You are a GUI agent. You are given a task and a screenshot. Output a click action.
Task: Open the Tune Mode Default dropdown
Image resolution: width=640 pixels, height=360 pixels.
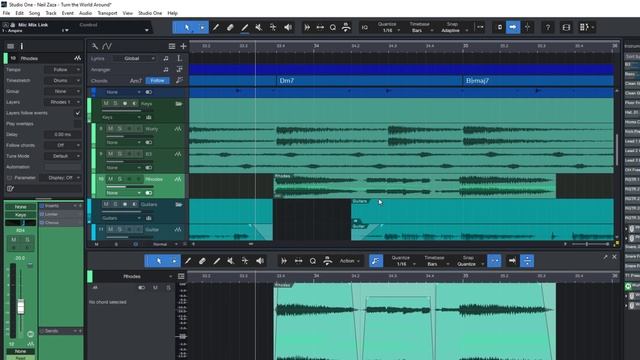(63, 156)
